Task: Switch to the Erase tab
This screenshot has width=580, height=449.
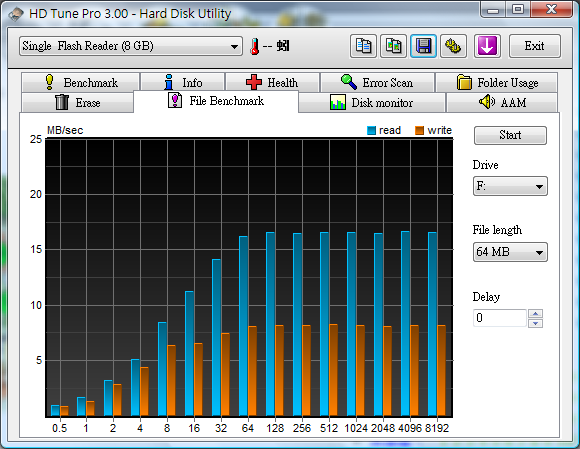Action: pos(77,102)
